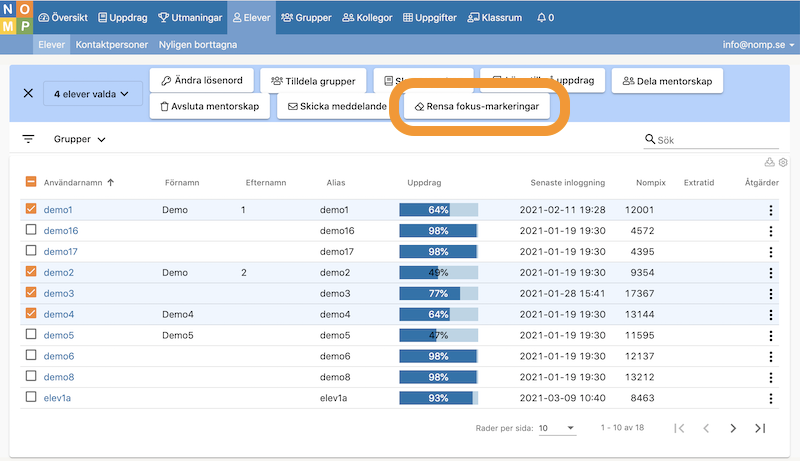The height and width of the screenshot is (461, 800).
Task: Open actions menu for demo17
Action: pos(770,252)
